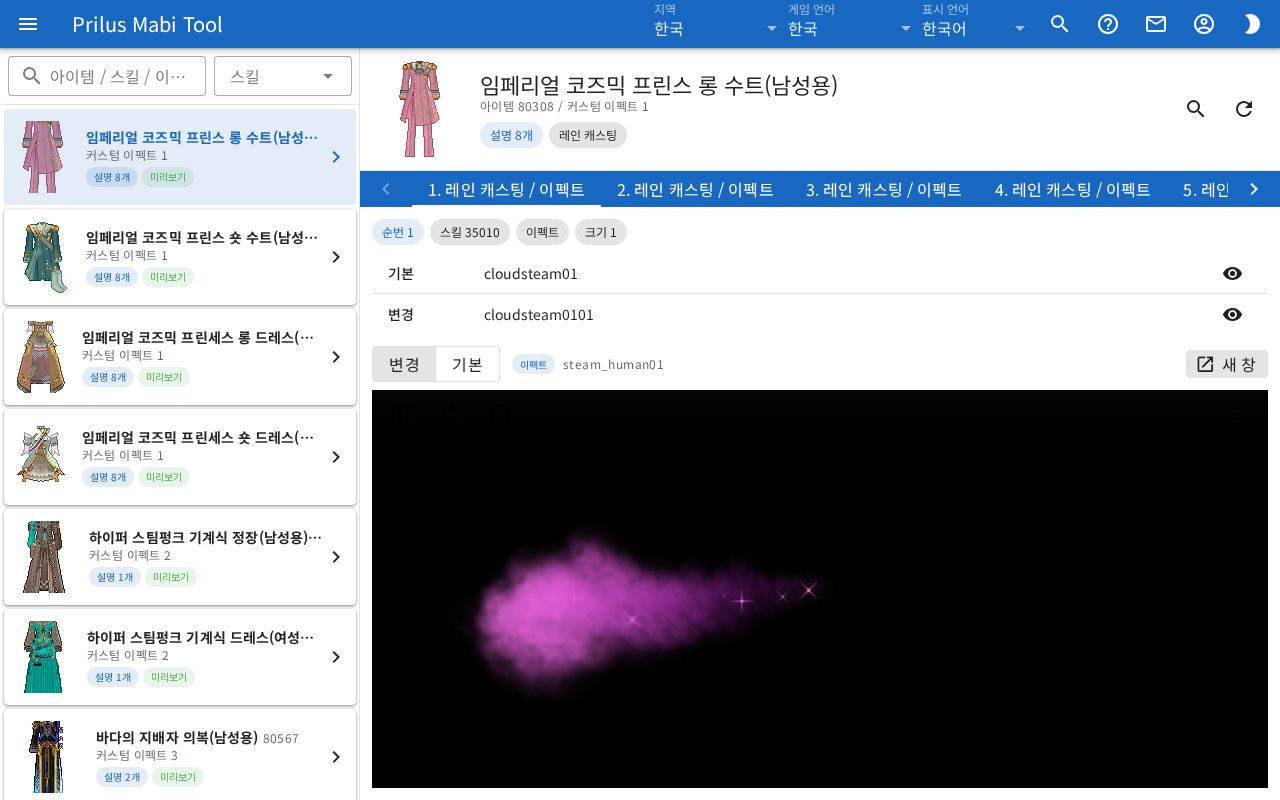Click the 순번 1 chip
This screenshot has height=800, width=1280.
click(398, 232)
